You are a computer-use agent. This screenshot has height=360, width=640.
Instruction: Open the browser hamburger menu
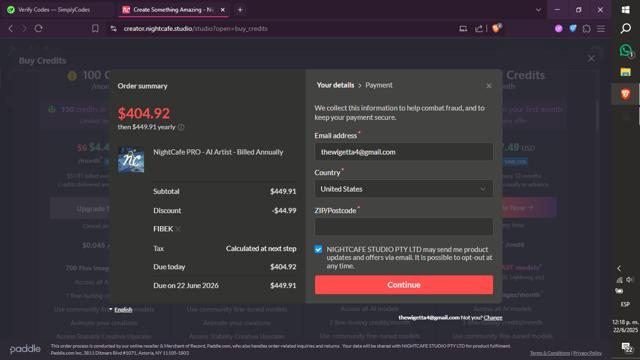pyautogui.click(x=601, y=29)
